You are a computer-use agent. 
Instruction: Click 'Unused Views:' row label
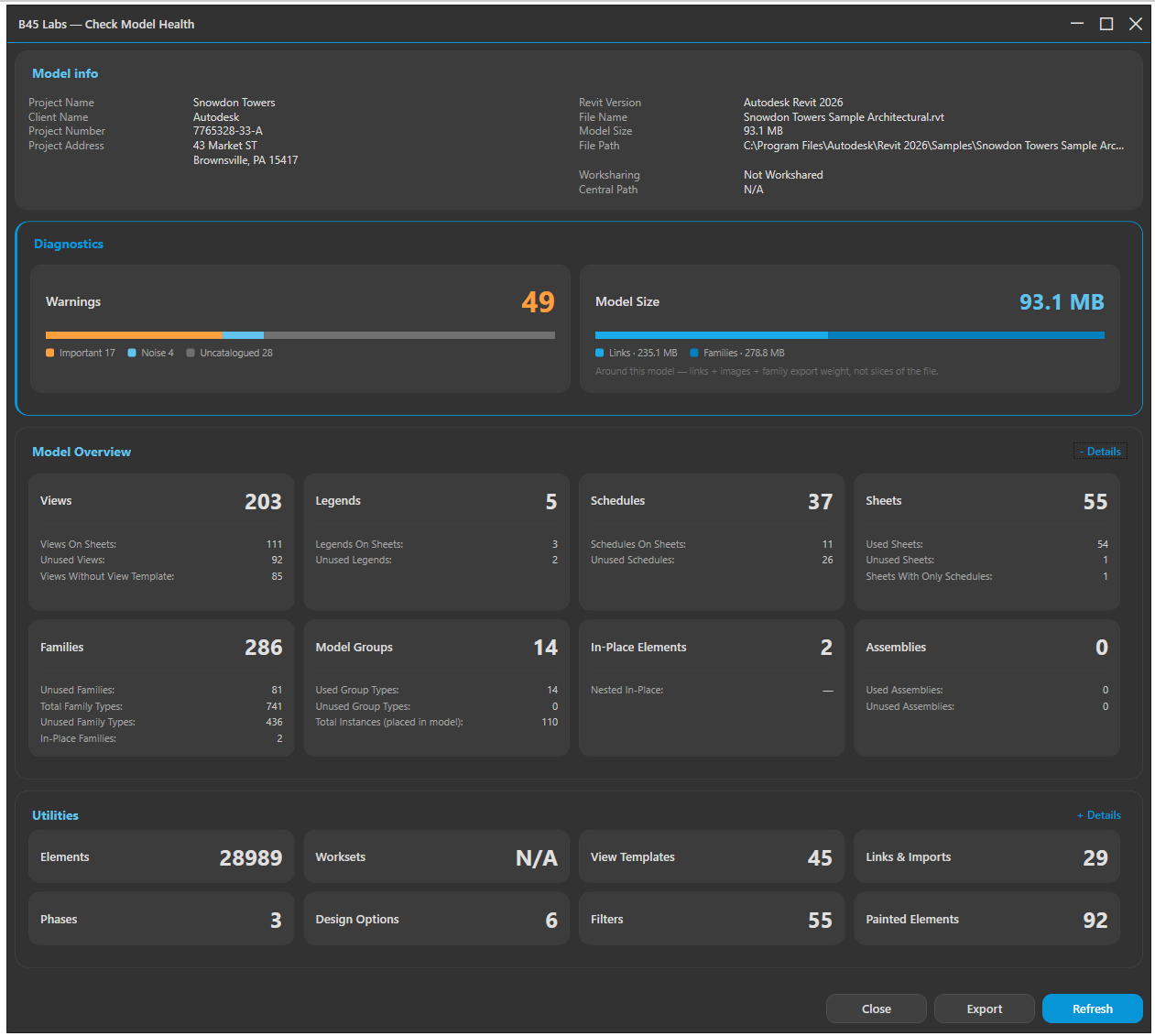(72, 560)
